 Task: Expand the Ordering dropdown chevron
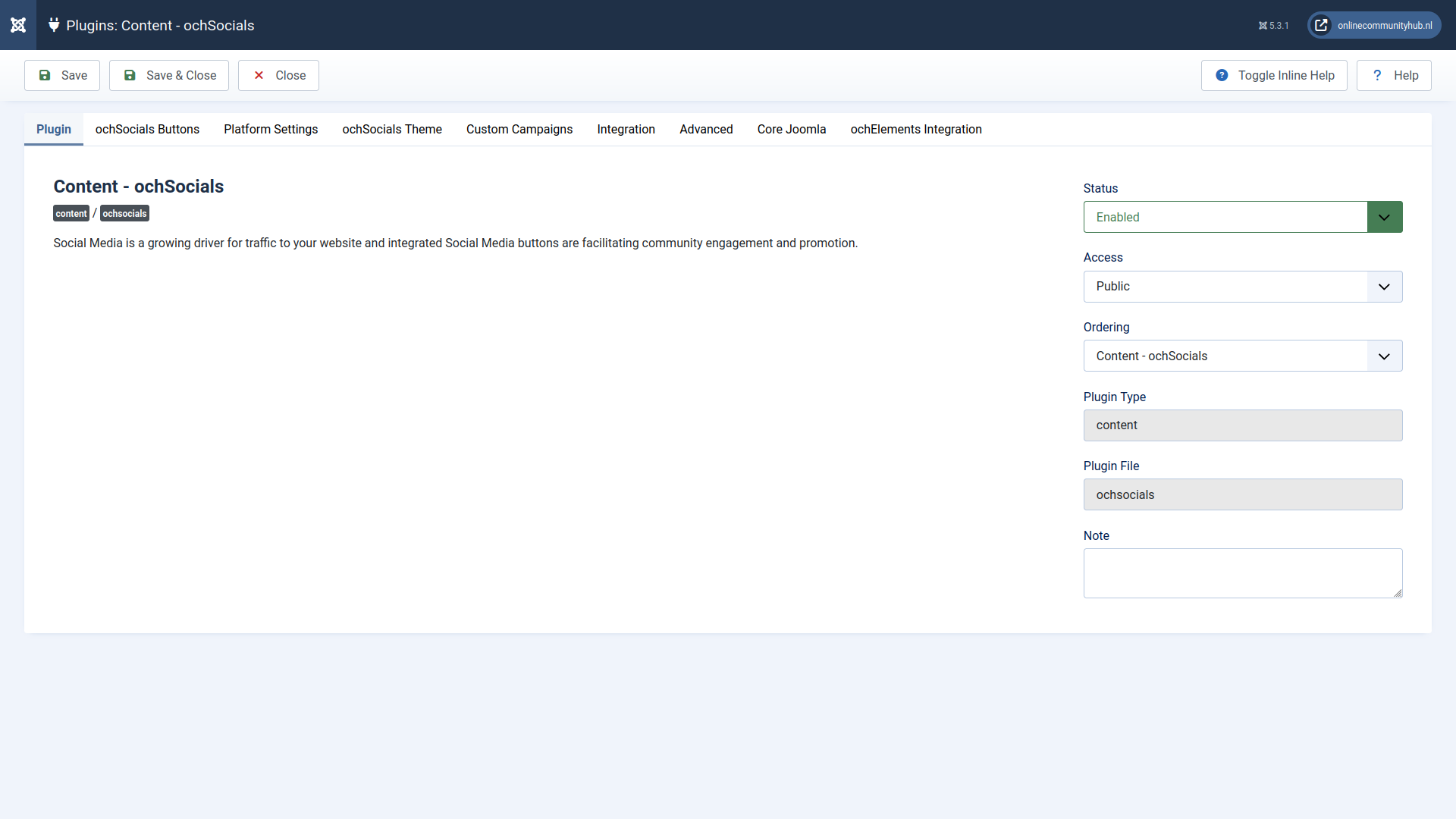coord(1385,356)
